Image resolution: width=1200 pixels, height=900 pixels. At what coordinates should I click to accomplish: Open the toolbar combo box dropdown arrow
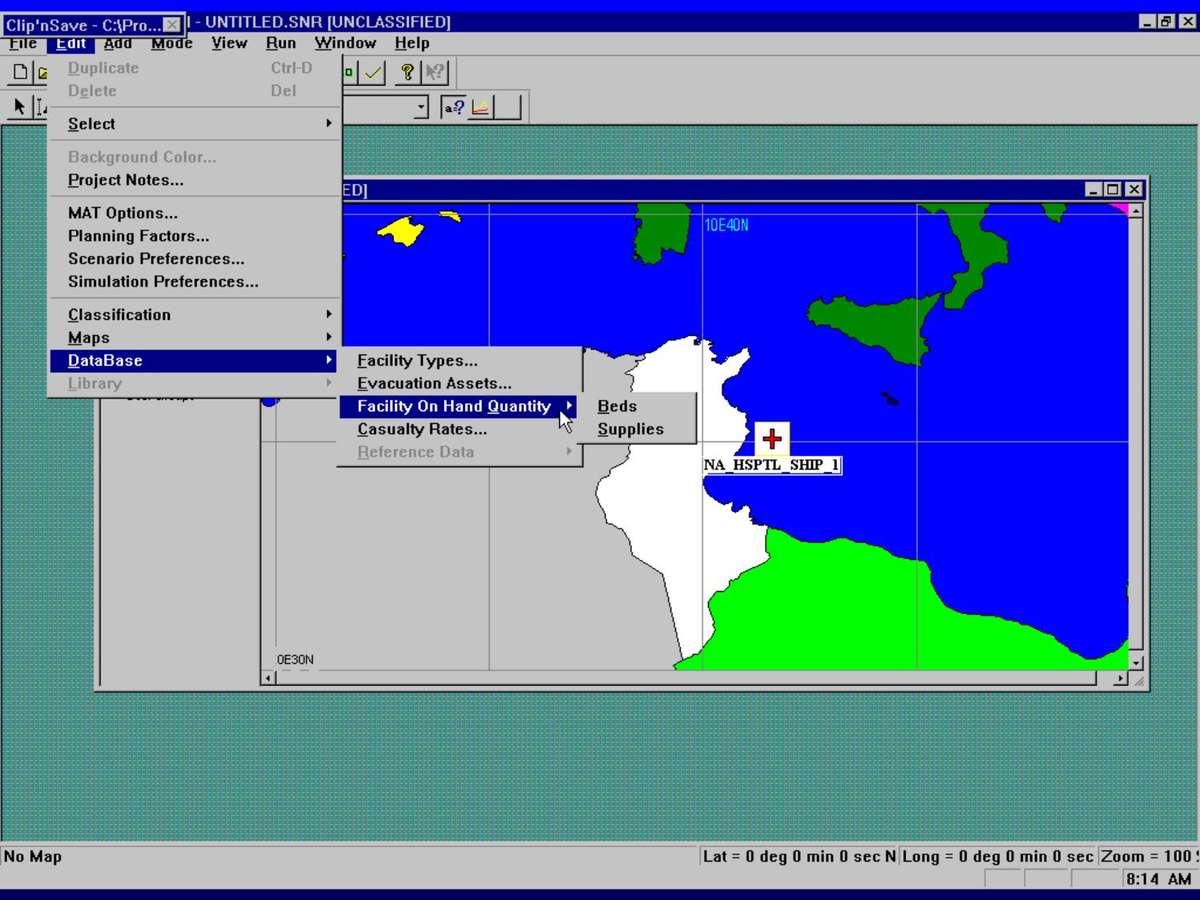tap(421, 107)
